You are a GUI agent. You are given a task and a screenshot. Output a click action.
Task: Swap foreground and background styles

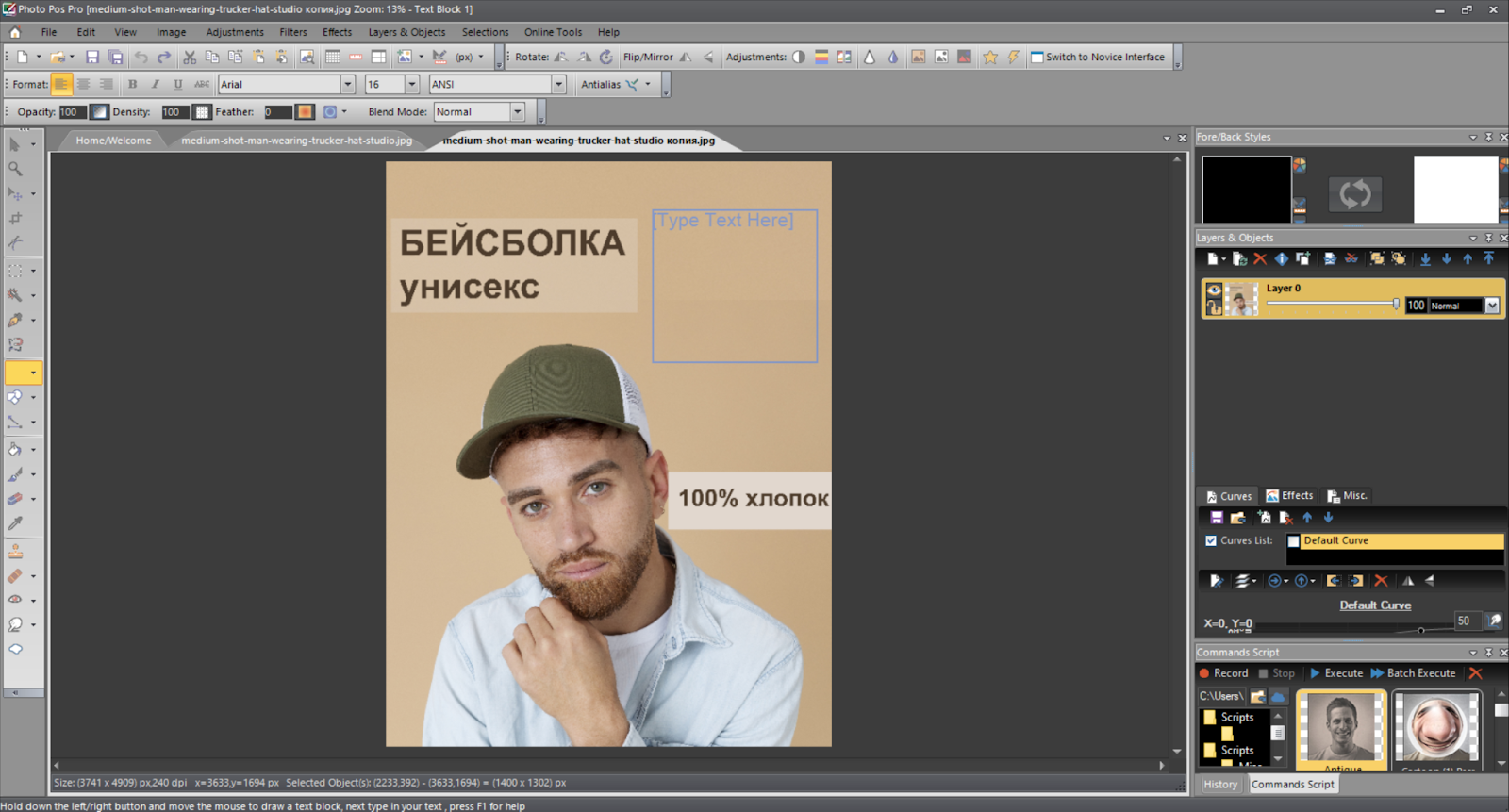[x=1354, y=194]
